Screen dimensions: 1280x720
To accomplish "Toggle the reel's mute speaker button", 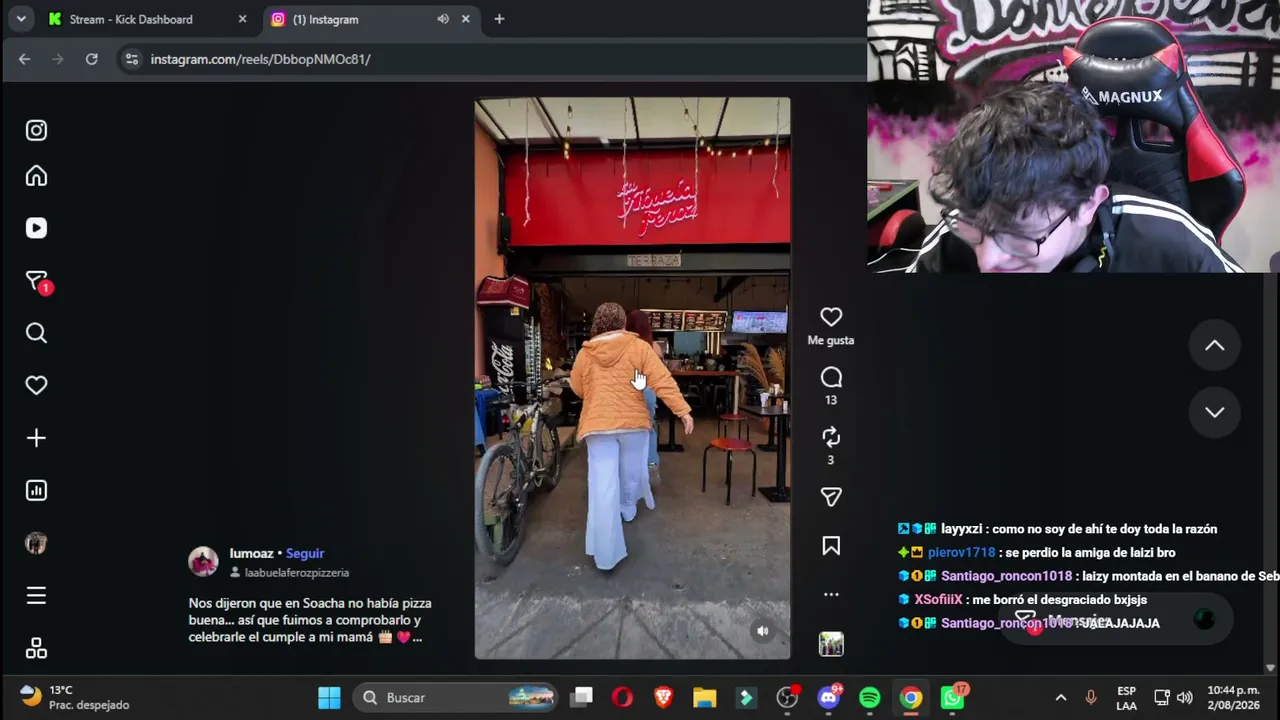I will (763, 631).
